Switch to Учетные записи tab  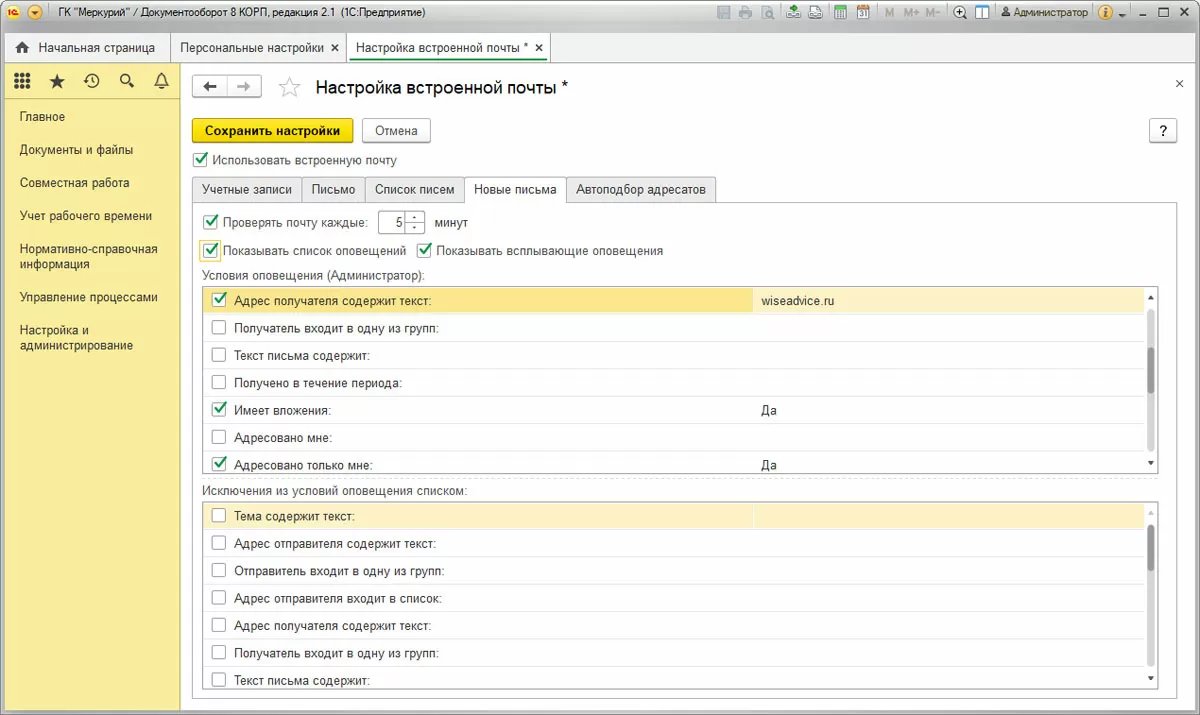click(247, 190)
